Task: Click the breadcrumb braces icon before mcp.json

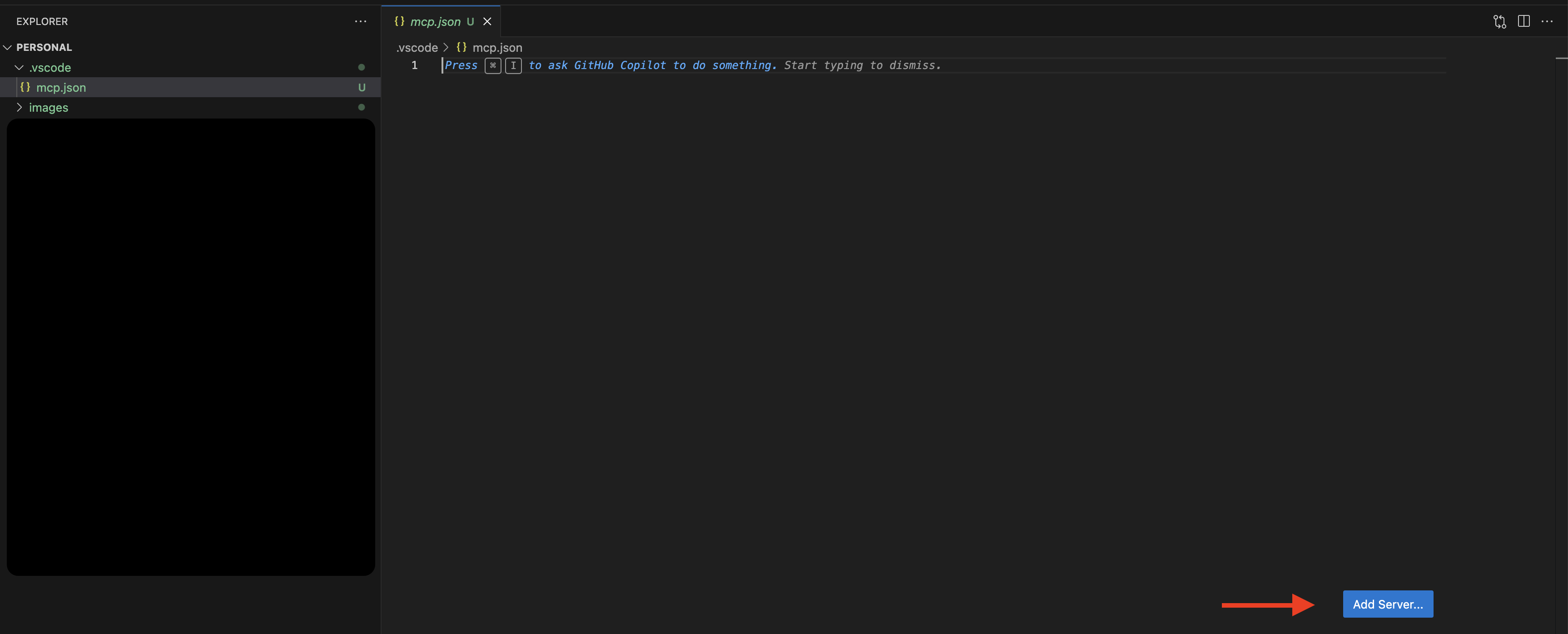Action: point(461,47)
